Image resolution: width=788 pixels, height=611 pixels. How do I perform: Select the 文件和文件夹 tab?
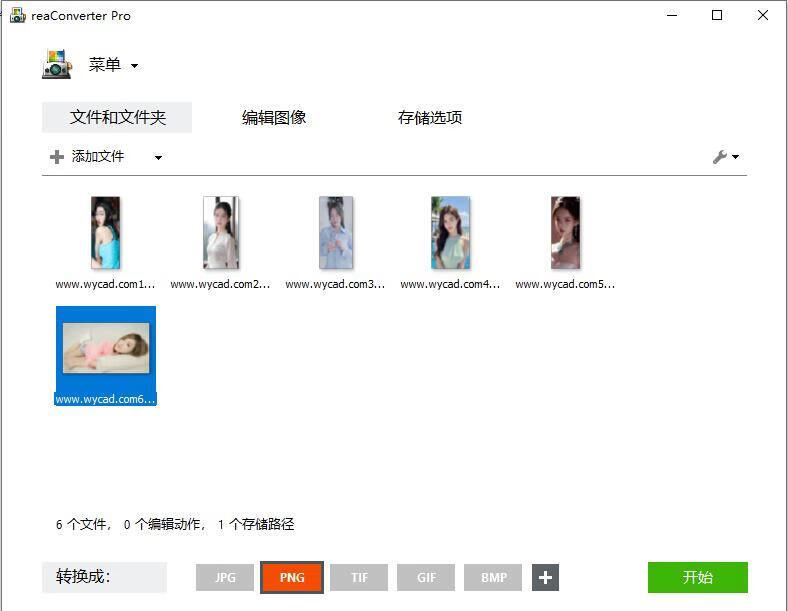117,117
